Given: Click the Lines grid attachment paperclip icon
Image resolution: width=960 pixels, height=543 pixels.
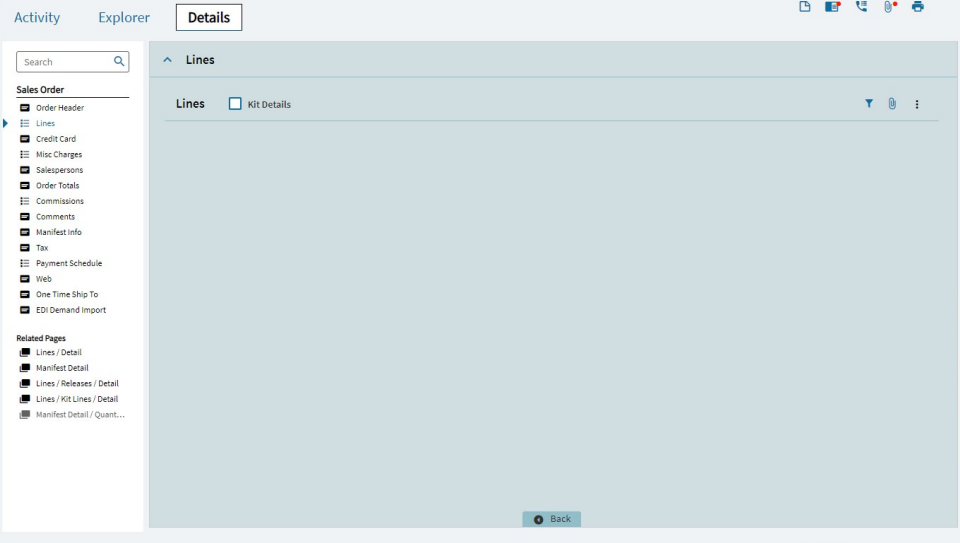Looking at the screenshot, I should click(x=892, y=103).
